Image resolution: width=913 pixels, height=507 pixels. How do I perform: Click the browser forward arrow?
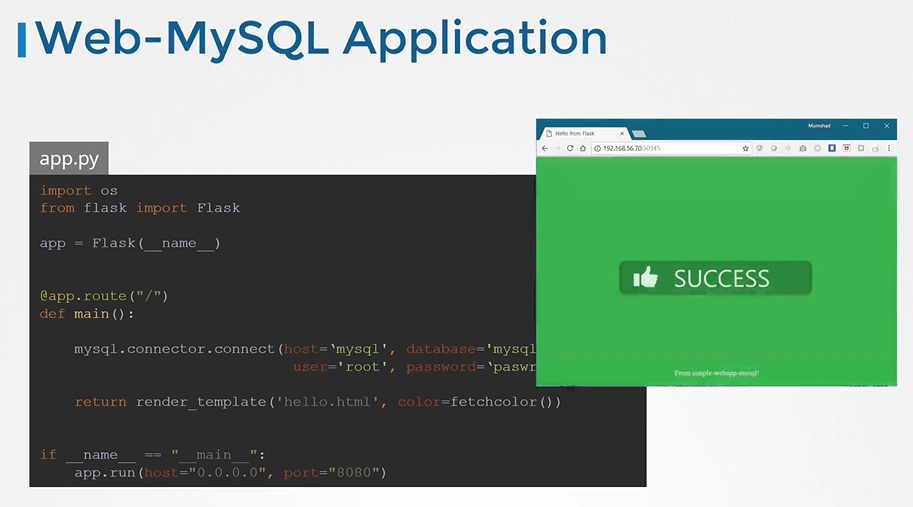(x=557, y=148)
